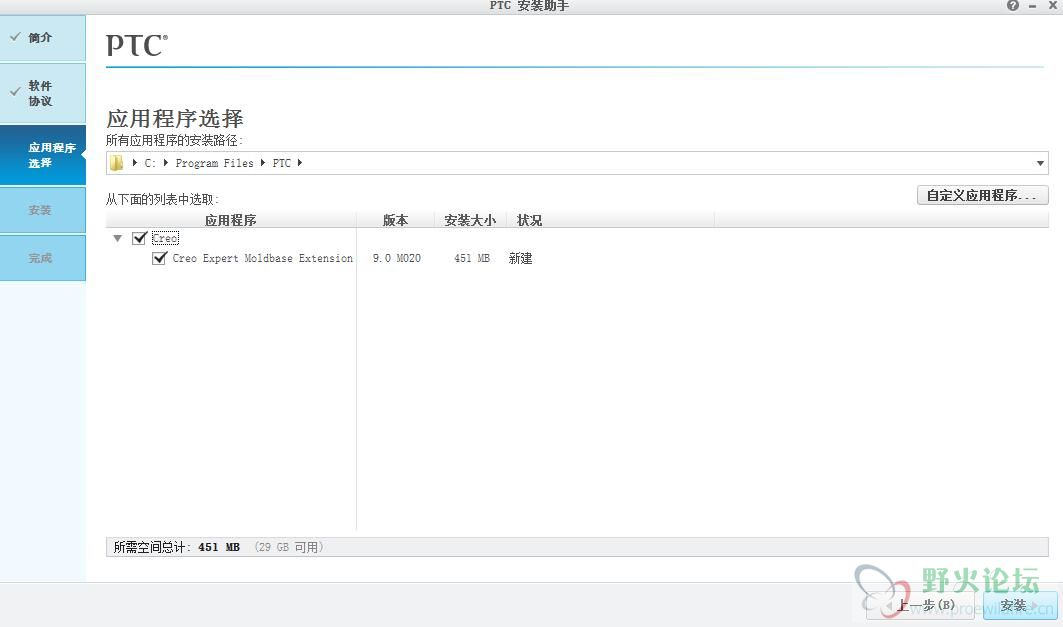
Task: Sort by the 安装大小 column header
Action: (470, 220)
